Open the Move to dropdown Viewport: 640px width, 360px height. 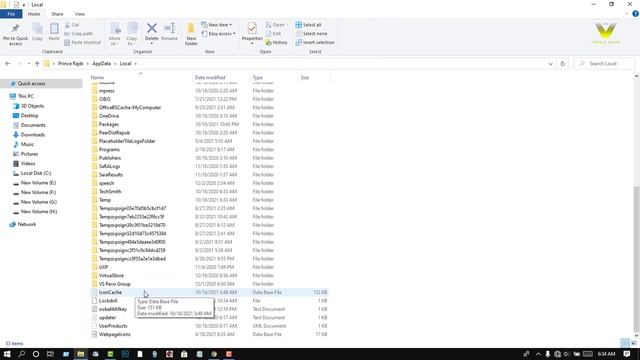click(115, 34)
